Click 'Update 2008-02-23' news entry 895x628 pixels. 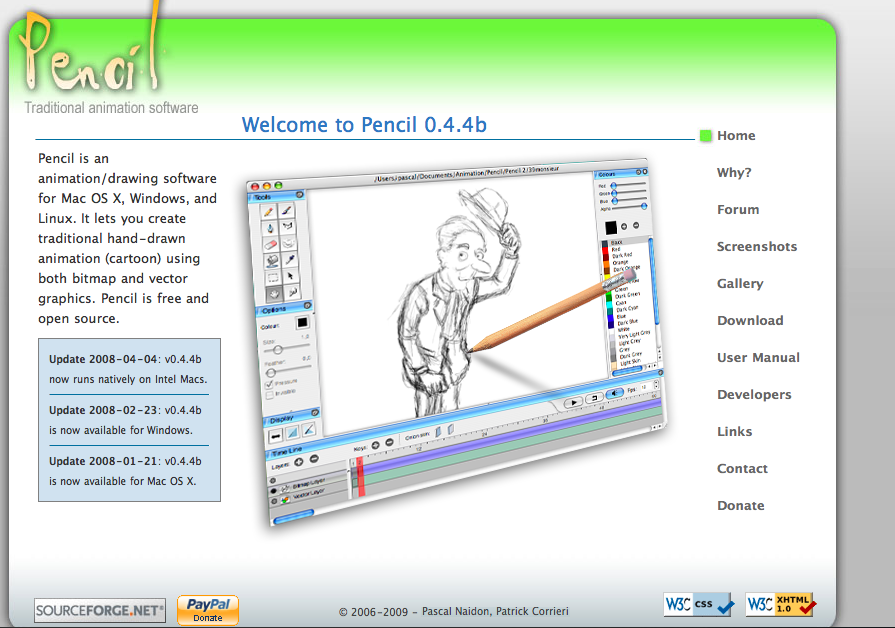pyautogui.click(x=125, y=420)
